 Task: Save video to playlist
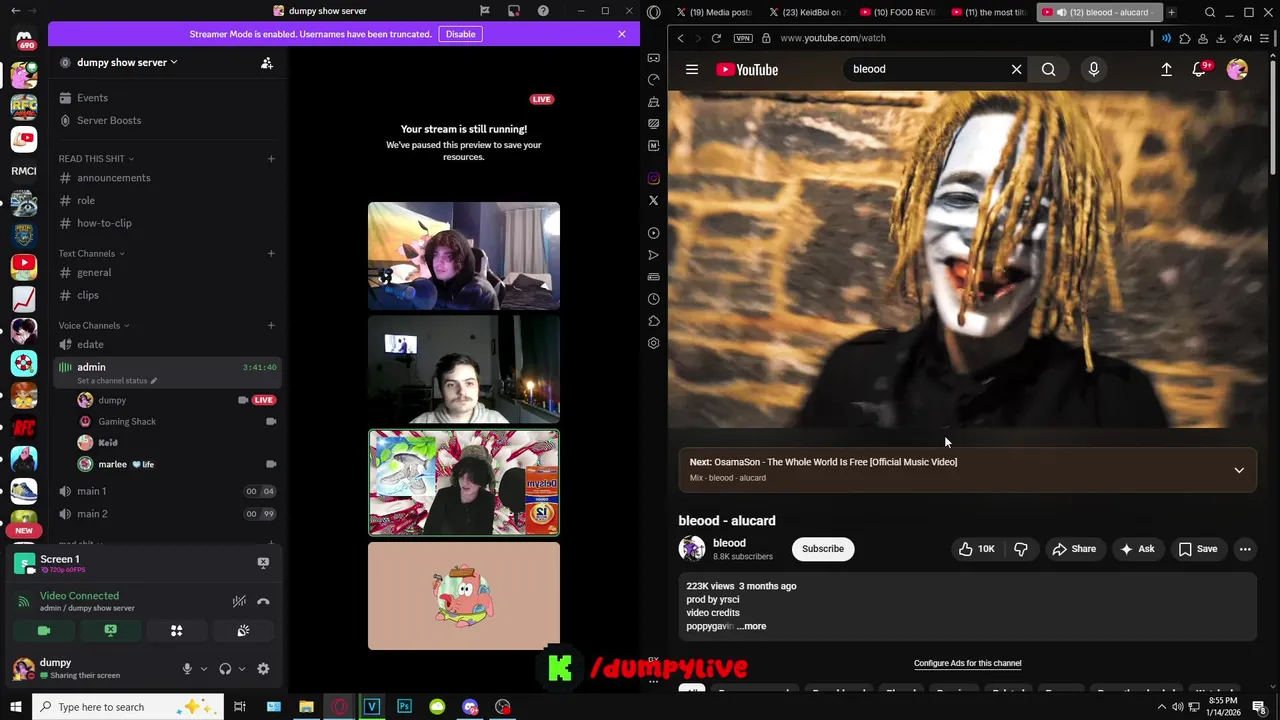click(1198, 549)
